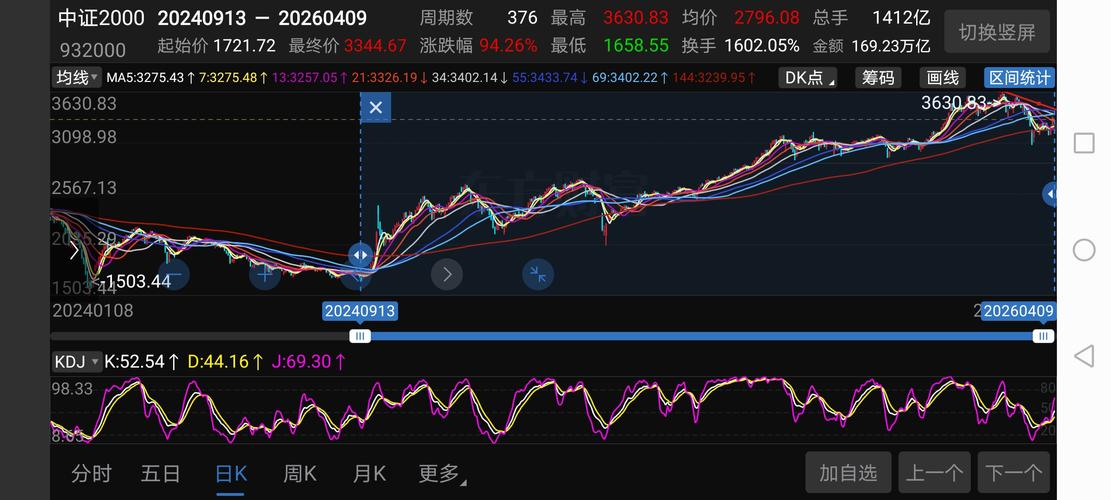1111x500 pixels.
Task: Zoom in the chart with plus icon
Action: pos(265,274)
